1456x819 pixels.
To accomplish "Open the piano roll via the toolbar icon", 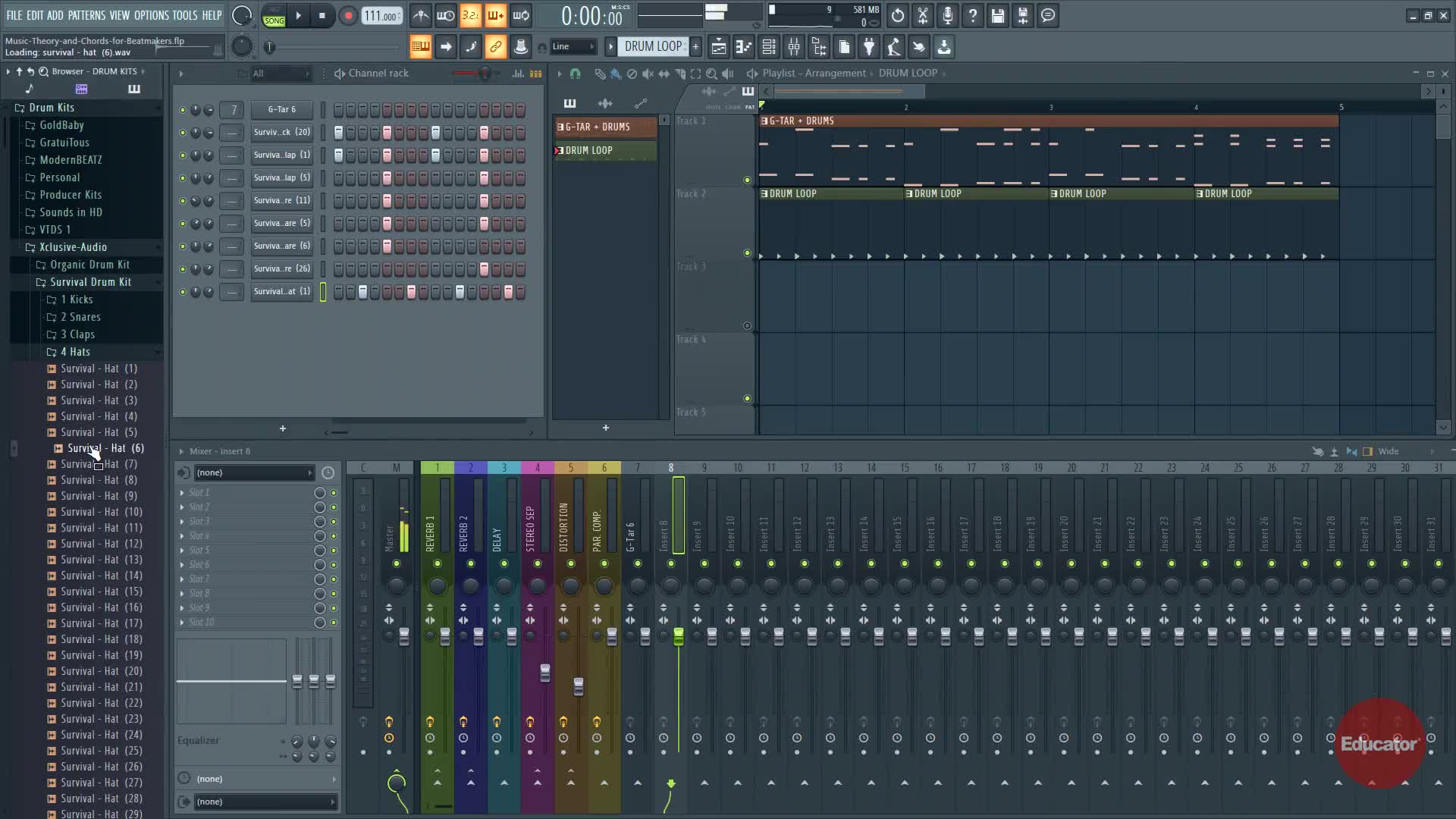I will click(744, 47).
